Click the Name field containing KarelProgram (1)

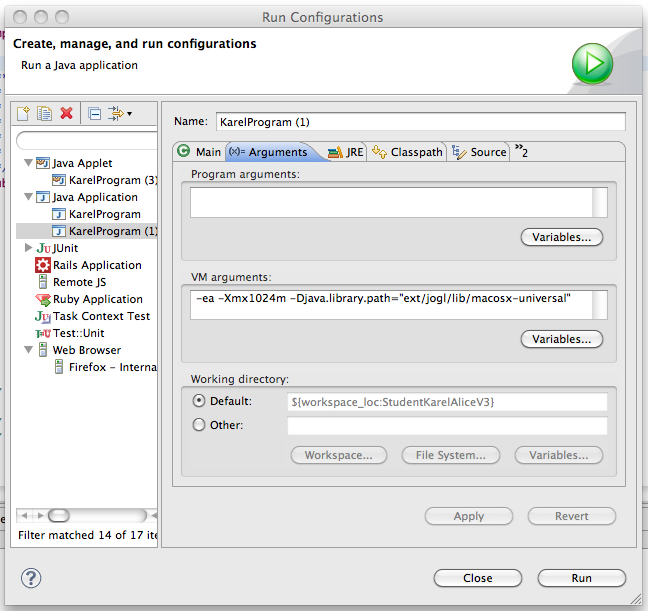(421, 122)
